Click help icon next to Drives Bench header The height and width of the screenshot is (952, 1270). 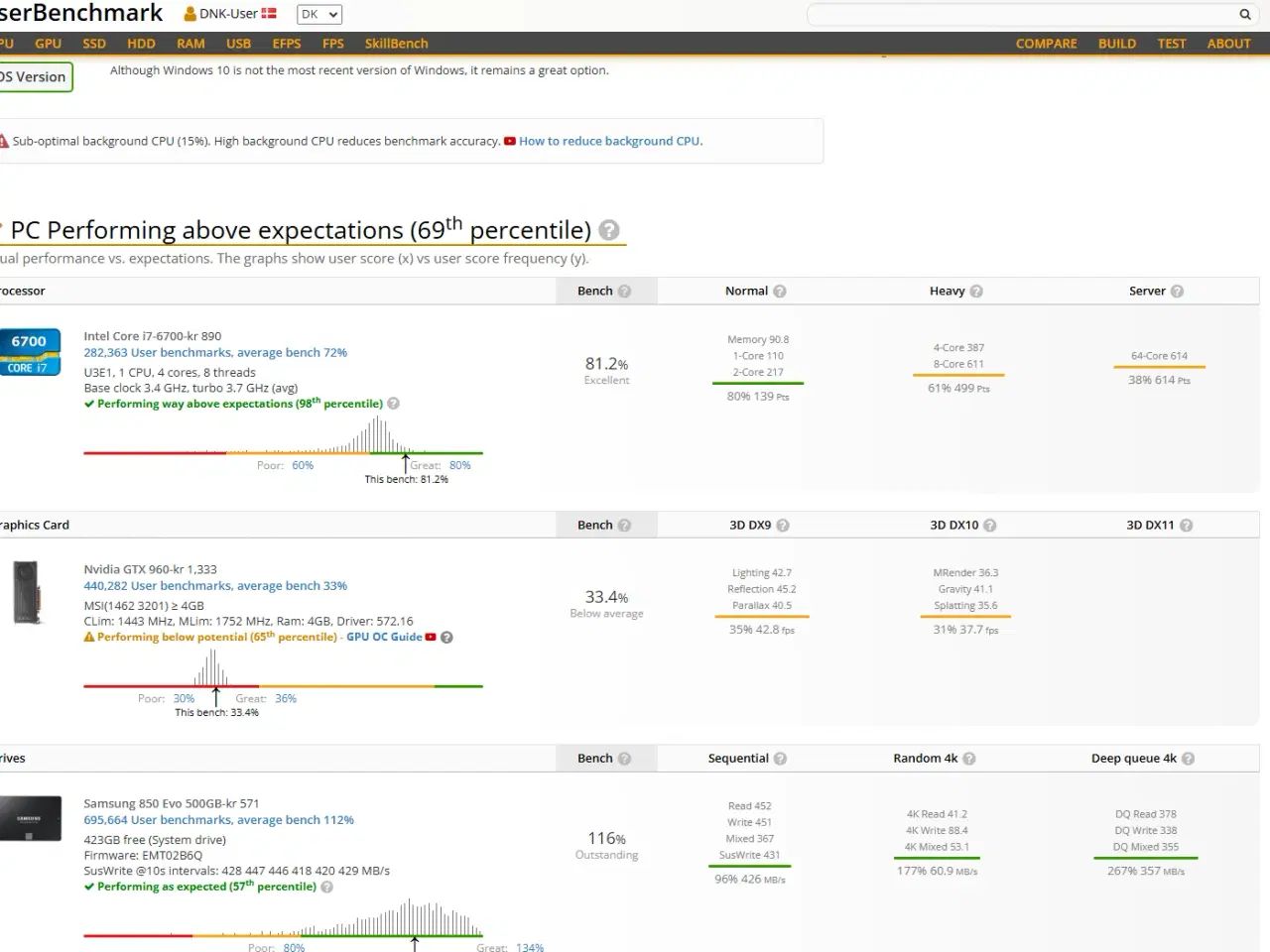pyautogui.click(x=624, y=758)
